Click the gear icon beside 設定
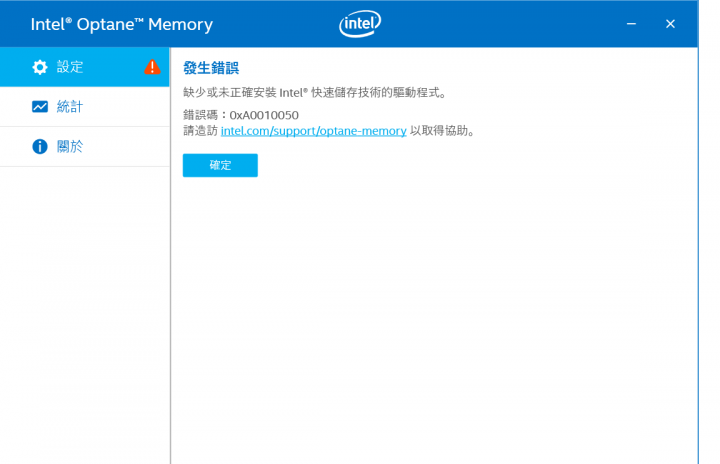 [x=39, y=67]
